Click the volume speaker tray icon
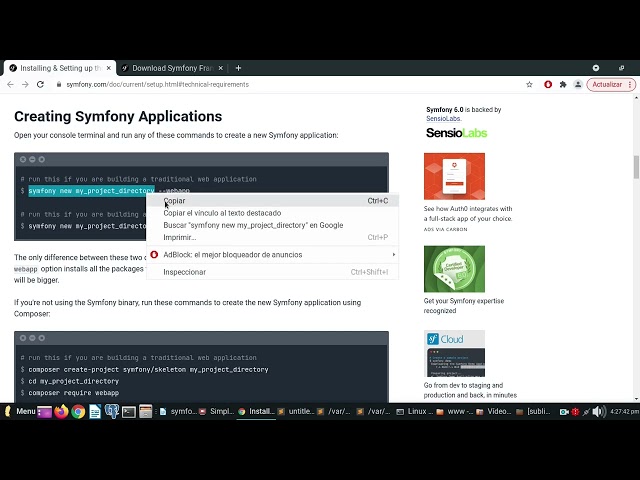 pos(599,412)
